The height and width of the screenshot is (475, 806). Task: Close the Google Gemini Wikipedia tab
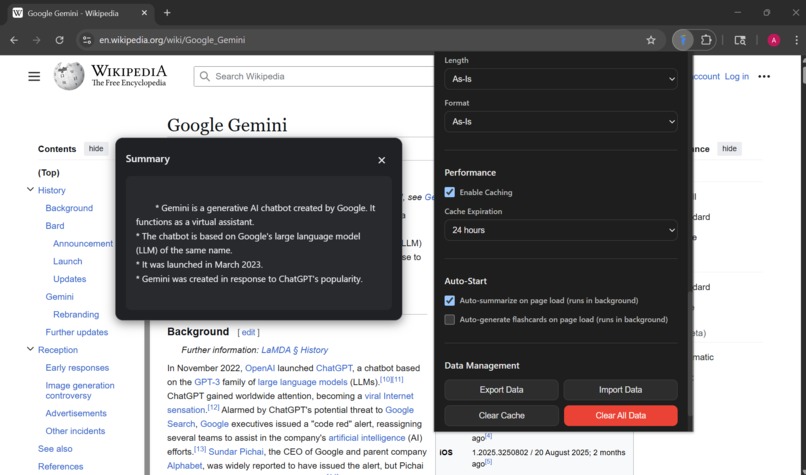[144, 13]
